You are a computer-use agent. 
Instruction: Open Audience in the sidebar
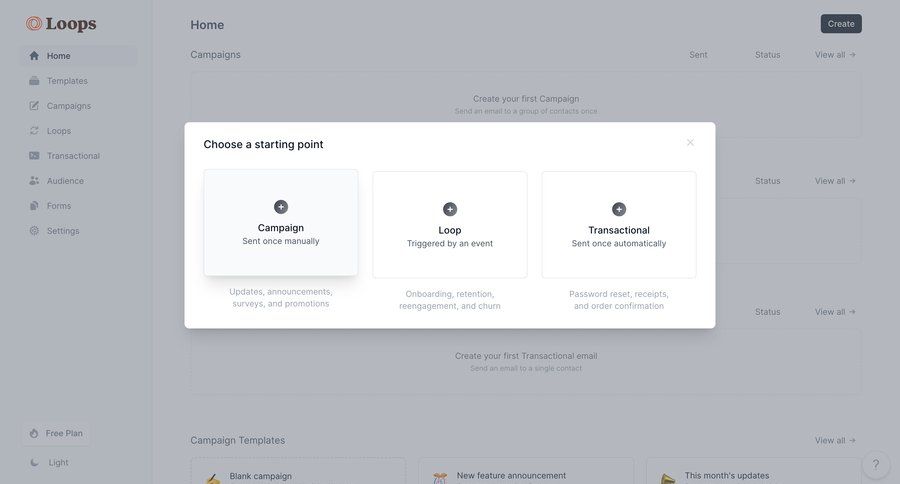click(79, 181)
